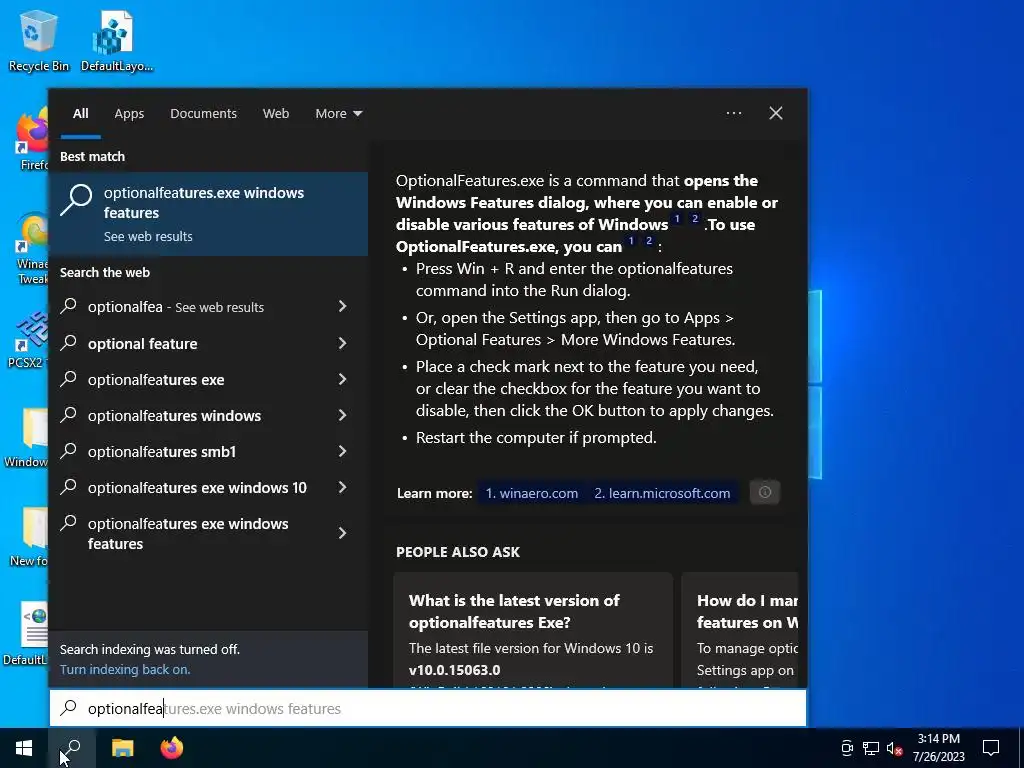Select 'optionalfeatures exe windows 10' suggestion
1024x768 pixels.
[x=197, y=488]
